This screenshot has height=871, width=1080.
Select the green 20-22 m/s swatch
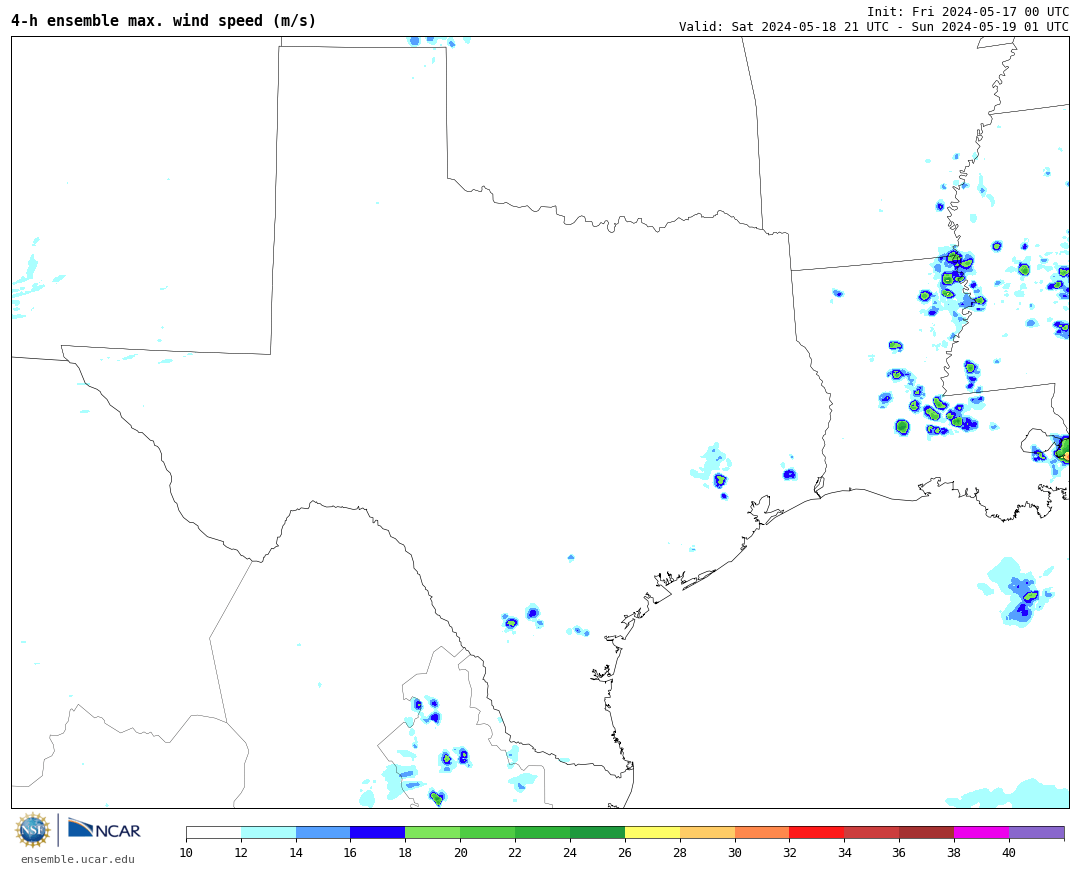tap(488, 832)
